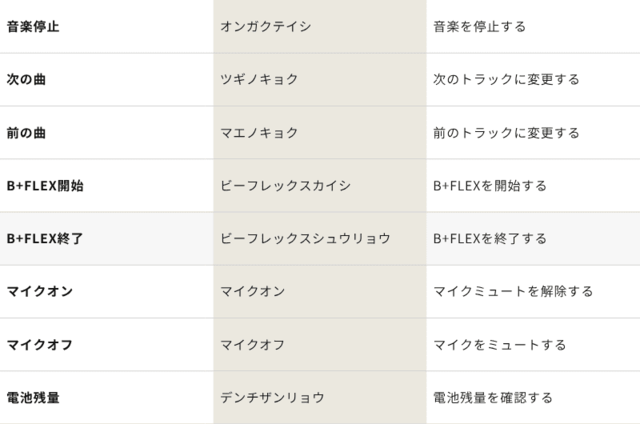Select the bold 次の曲 command name
Screen dimensions: 640x424
point(26,79)
